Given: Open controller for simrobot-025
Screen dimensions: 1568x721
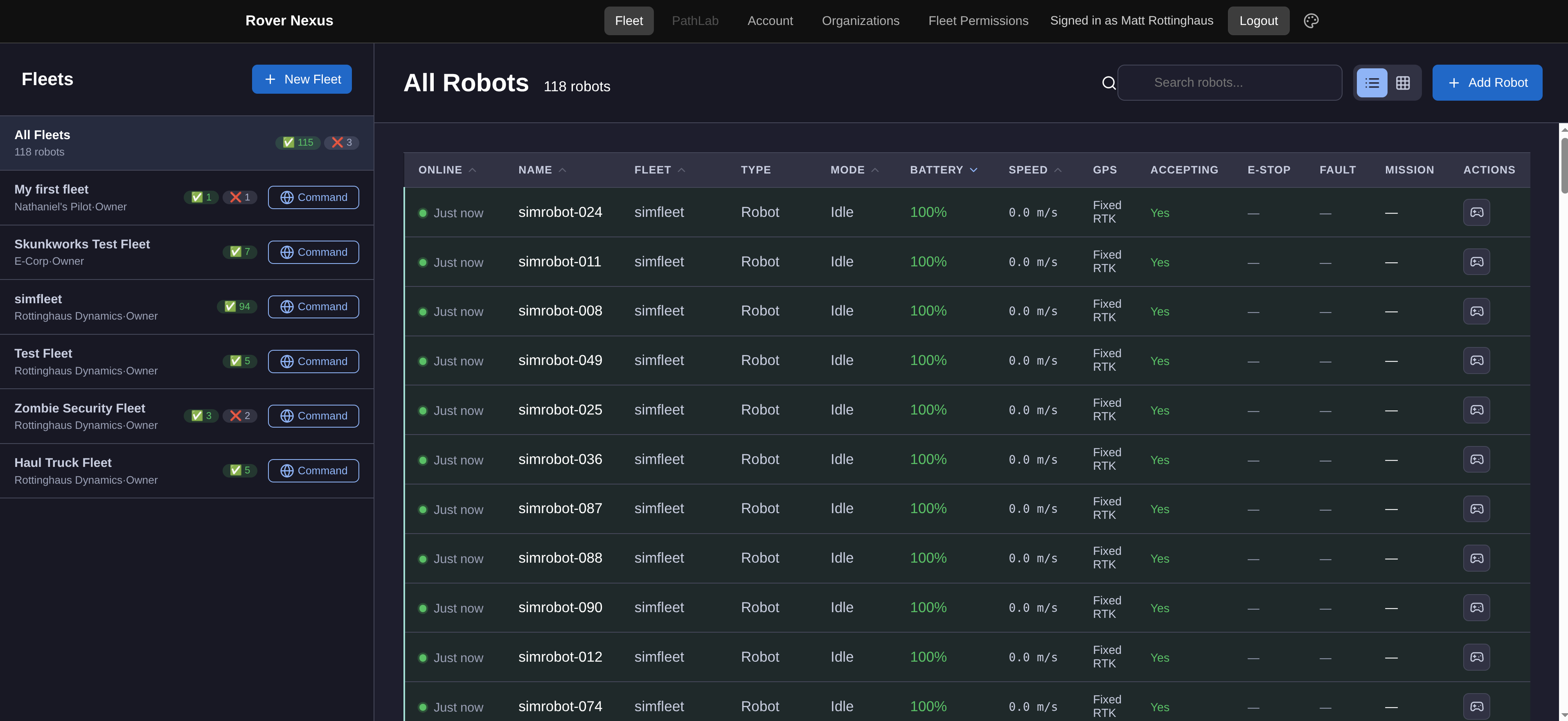Looking at the screenshot, I should pyautogui.click(x=1477, y=410).
